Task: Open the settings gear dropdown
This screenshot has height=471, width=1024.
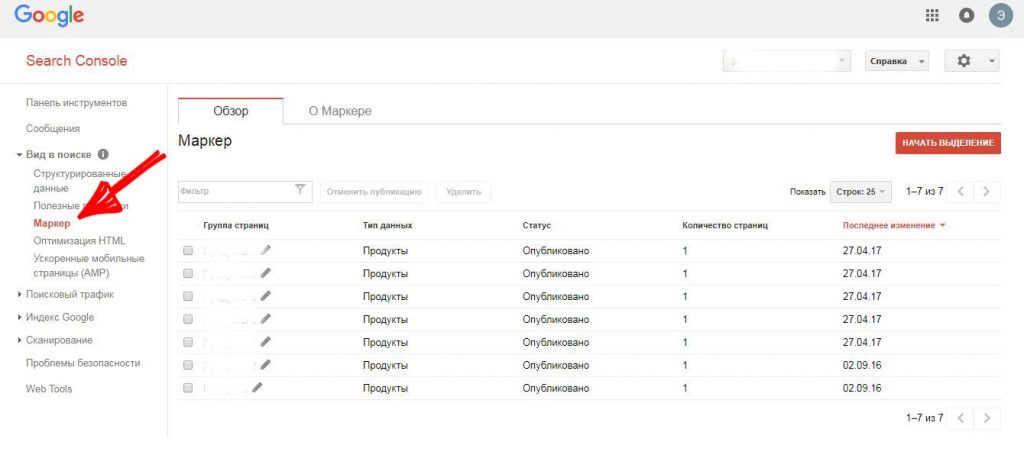Action: click(972, 61)
